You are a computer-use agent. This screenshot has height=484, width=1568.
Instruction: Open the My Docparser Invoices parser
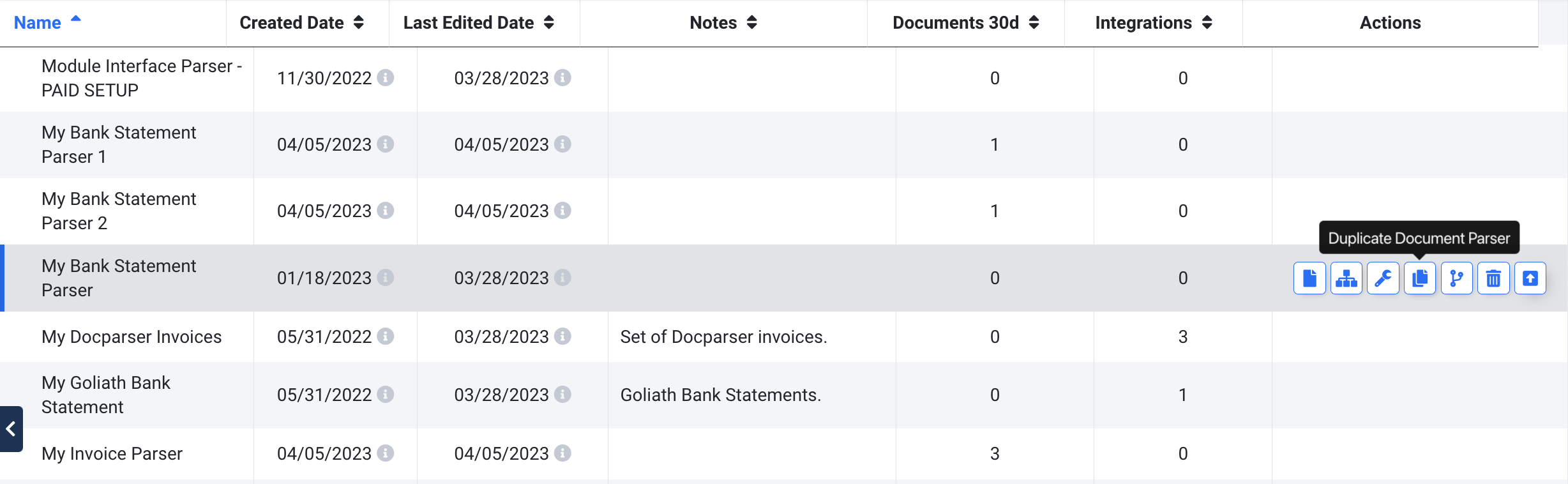pyautogui.click(x=132, y=337)
